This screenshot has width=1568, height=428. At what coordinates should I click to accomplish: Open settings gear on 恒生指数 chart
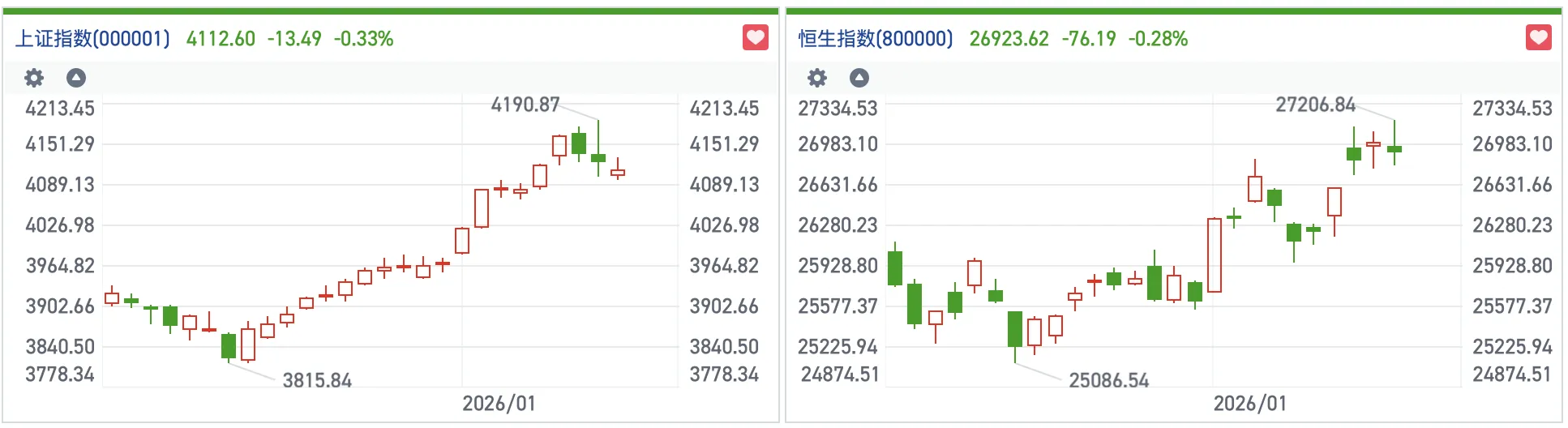pyautogui.click(x=817, y=78)
